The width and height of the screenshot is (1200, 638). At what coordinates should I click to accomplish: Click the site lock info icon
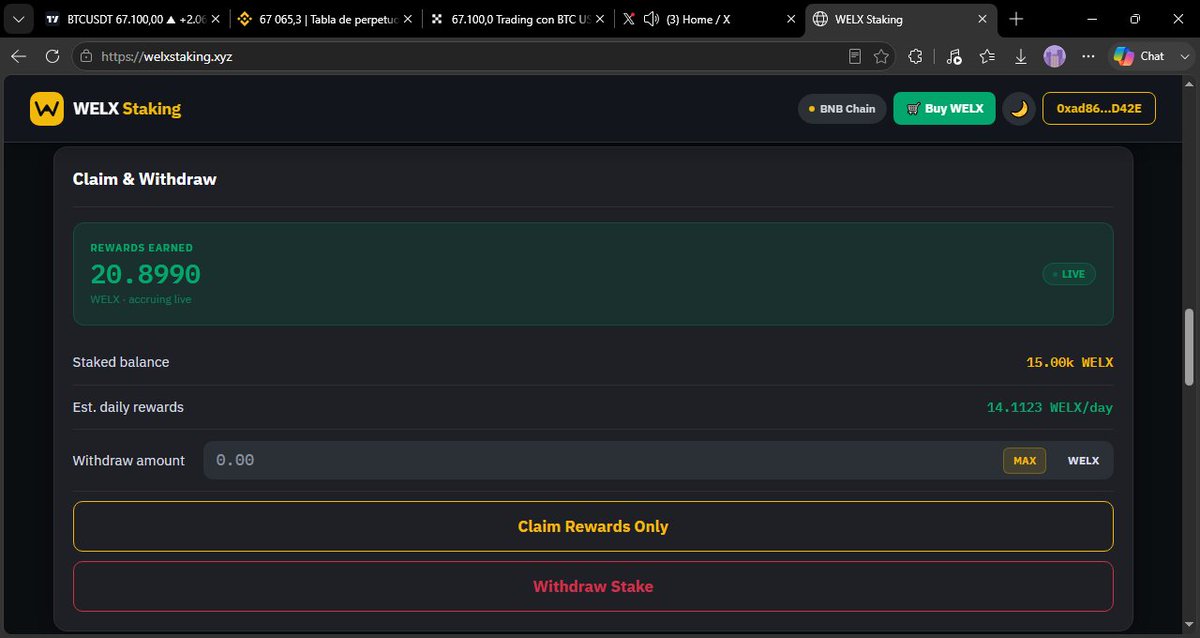pyautogui.click(x=86, y=57)
